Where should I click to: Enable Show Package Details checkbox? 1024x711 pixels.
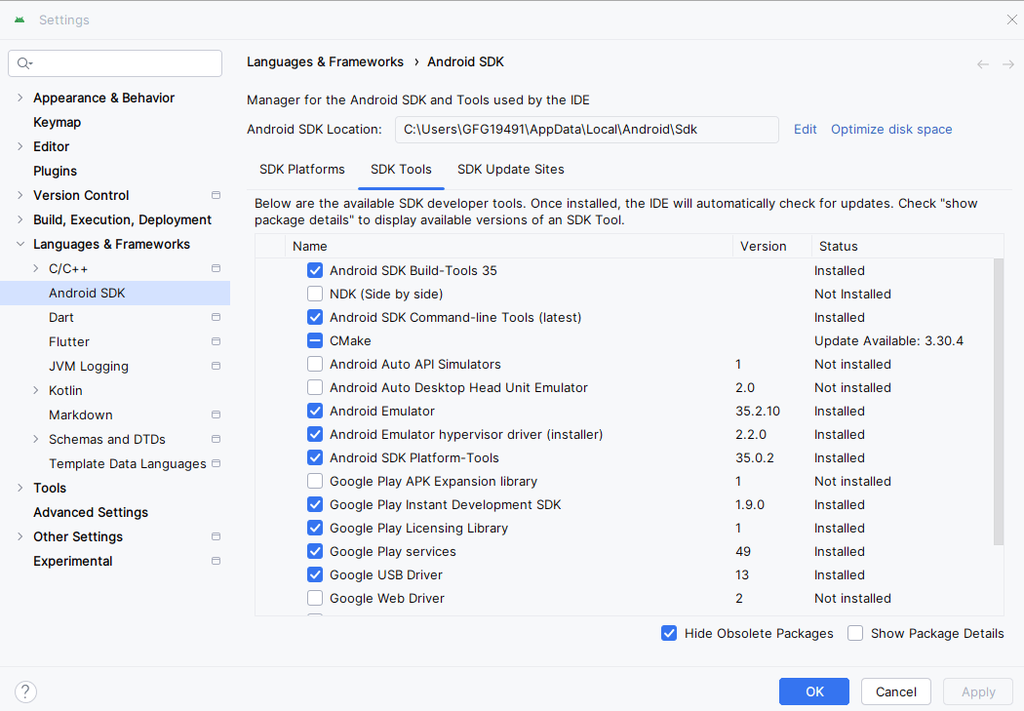(x=855, y=633)
